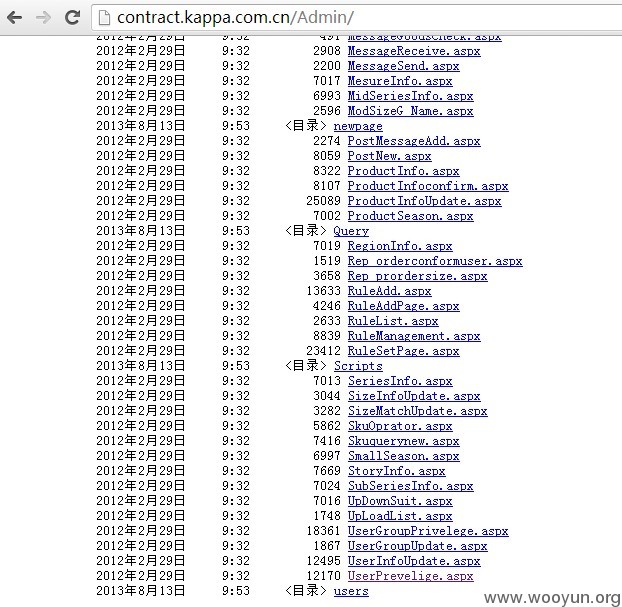Open RuleAddPage.aspx link
The height and width of the screenshot is (607, 622).
click(403, 306)
